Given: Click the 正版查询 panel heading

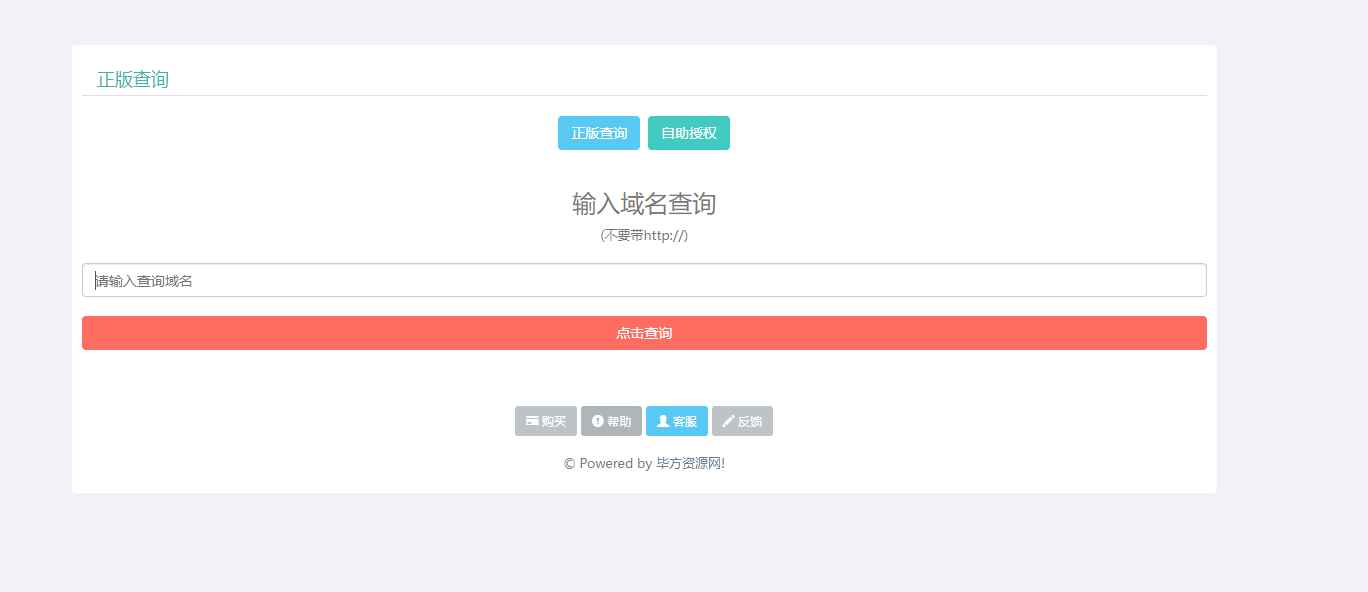Looking at the screenshot, I should click(x=131, y=79).
